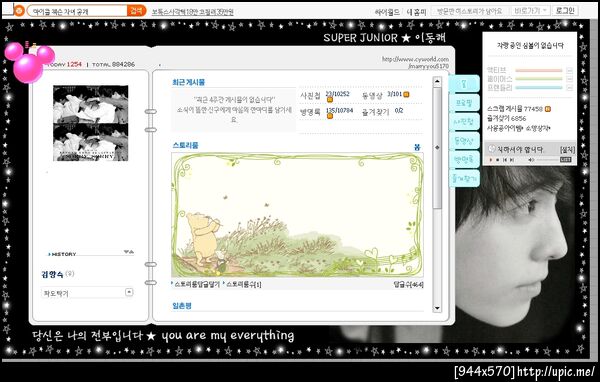This screenshot has height=382, width=600.
Task: Click the small box beside 액티브 bar
Action: point(569,70)
